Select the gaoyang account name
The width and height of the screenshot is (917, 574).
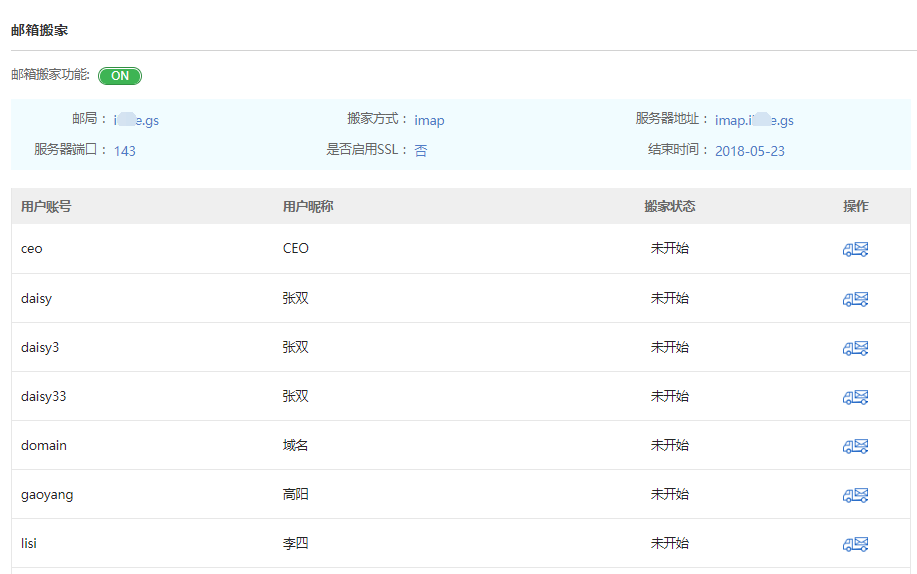coord(47,494)
